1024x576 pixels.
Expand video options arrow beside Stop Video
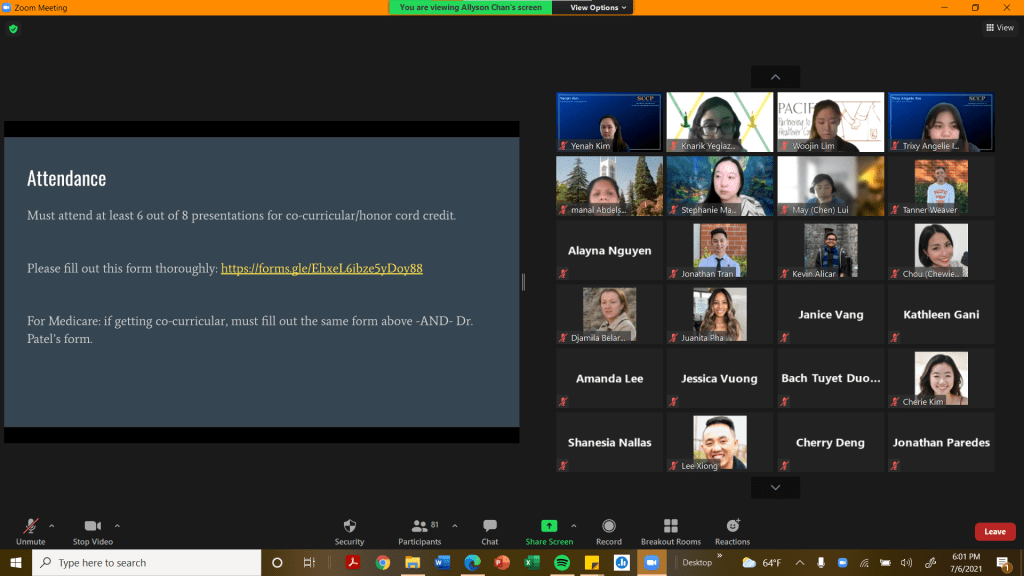click(x=117, y=525)
